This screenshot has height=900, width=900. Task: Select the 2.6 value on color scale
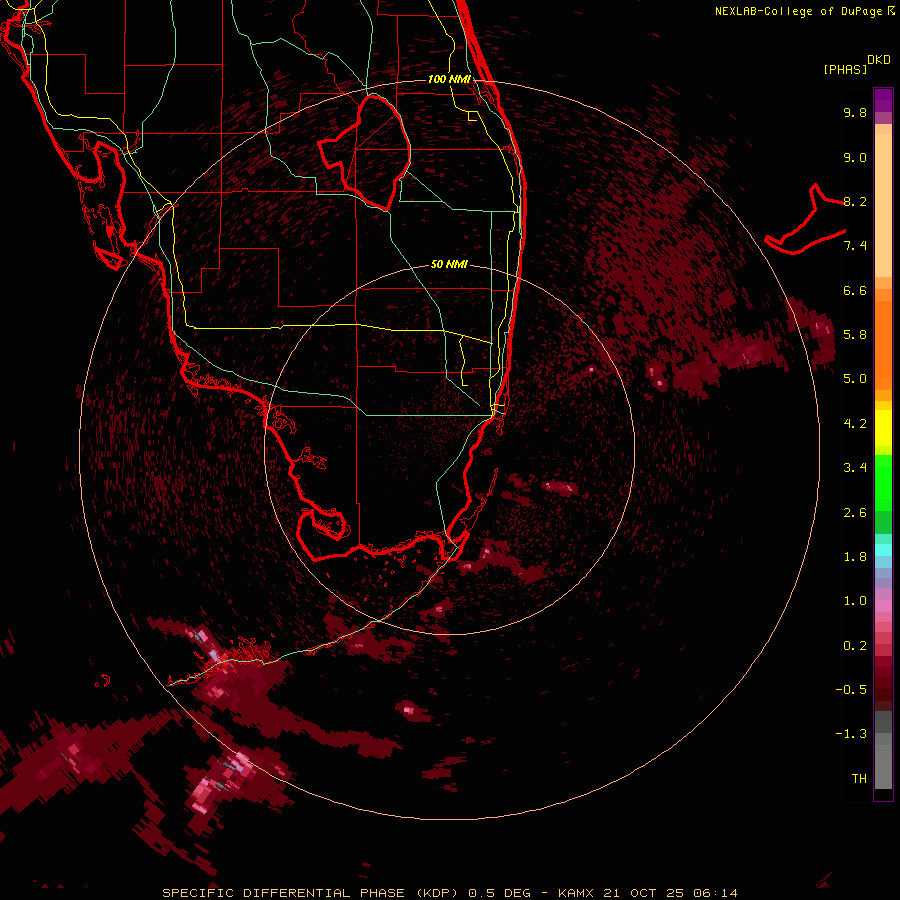point(855,512)
